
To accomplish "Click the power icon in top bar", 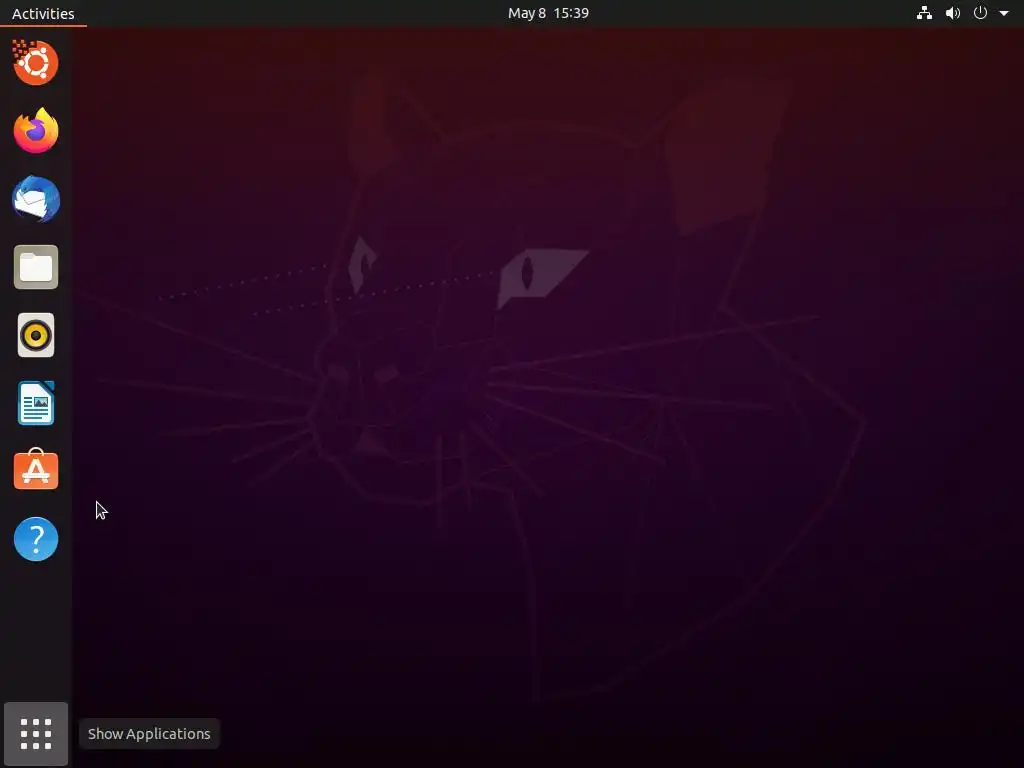I will pos(980,13).
